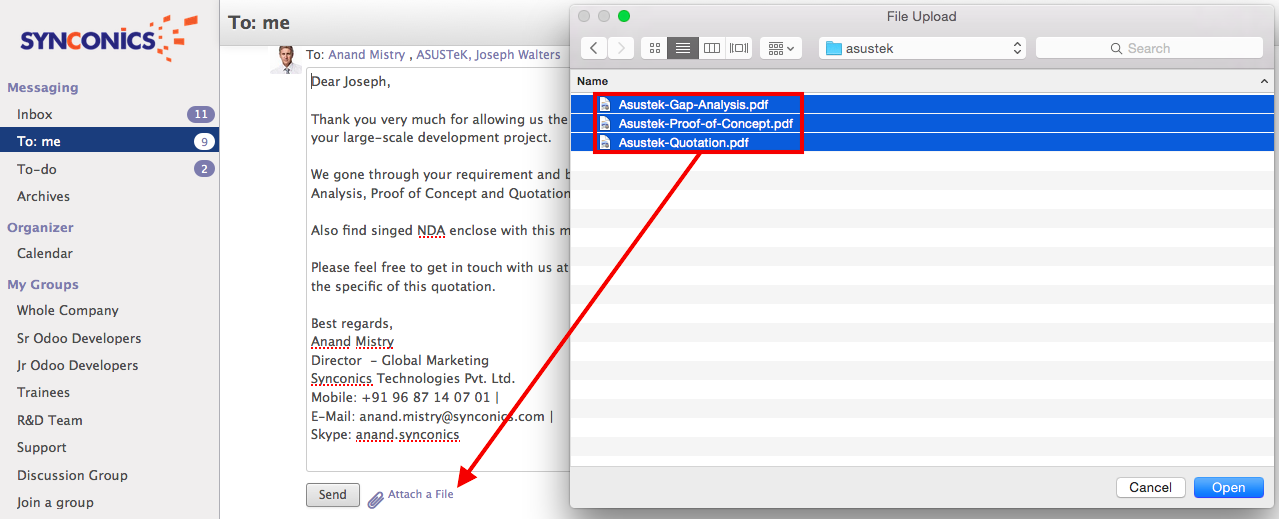
Task: Switch to column view in file dialog
Action: [711, 48]
